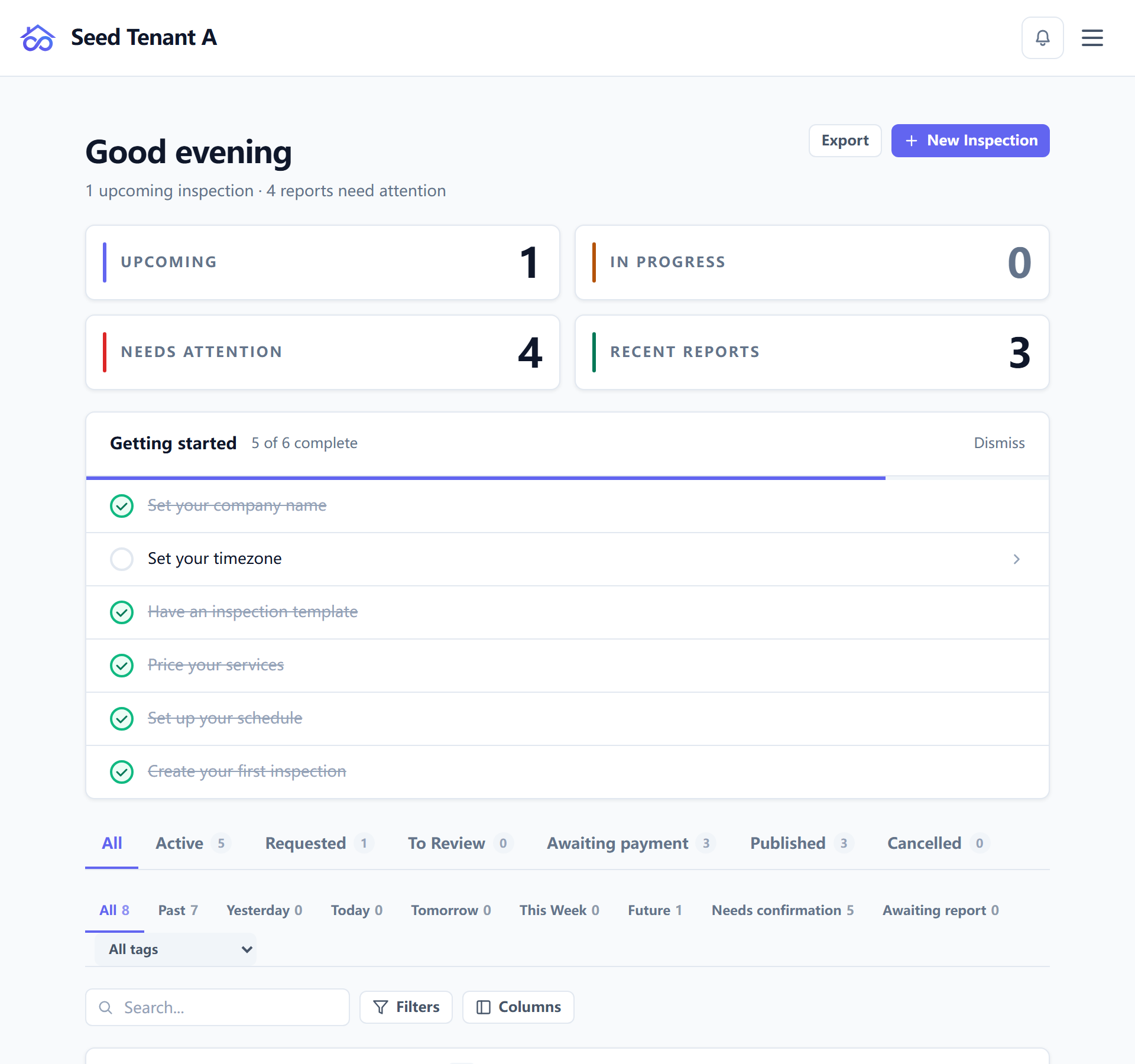Show the Published tab
The height and width of the screenshot is (1064, 1135).
802,844
